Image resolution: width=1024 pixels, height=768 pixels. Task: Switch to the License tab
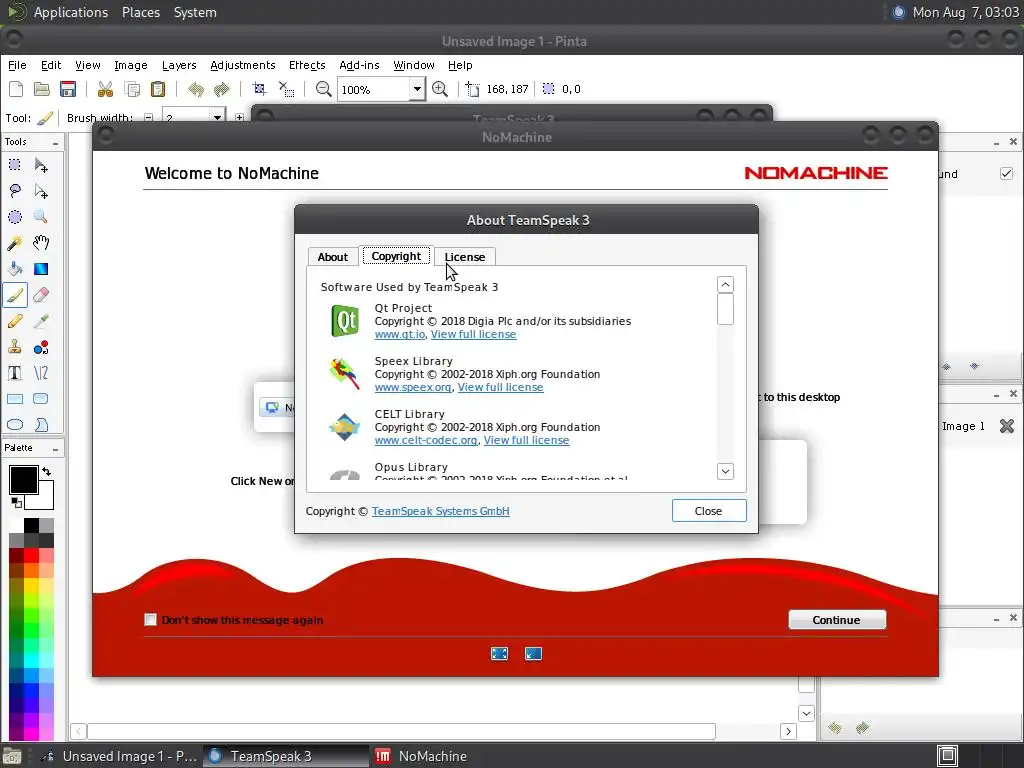[x=465, y=257]
